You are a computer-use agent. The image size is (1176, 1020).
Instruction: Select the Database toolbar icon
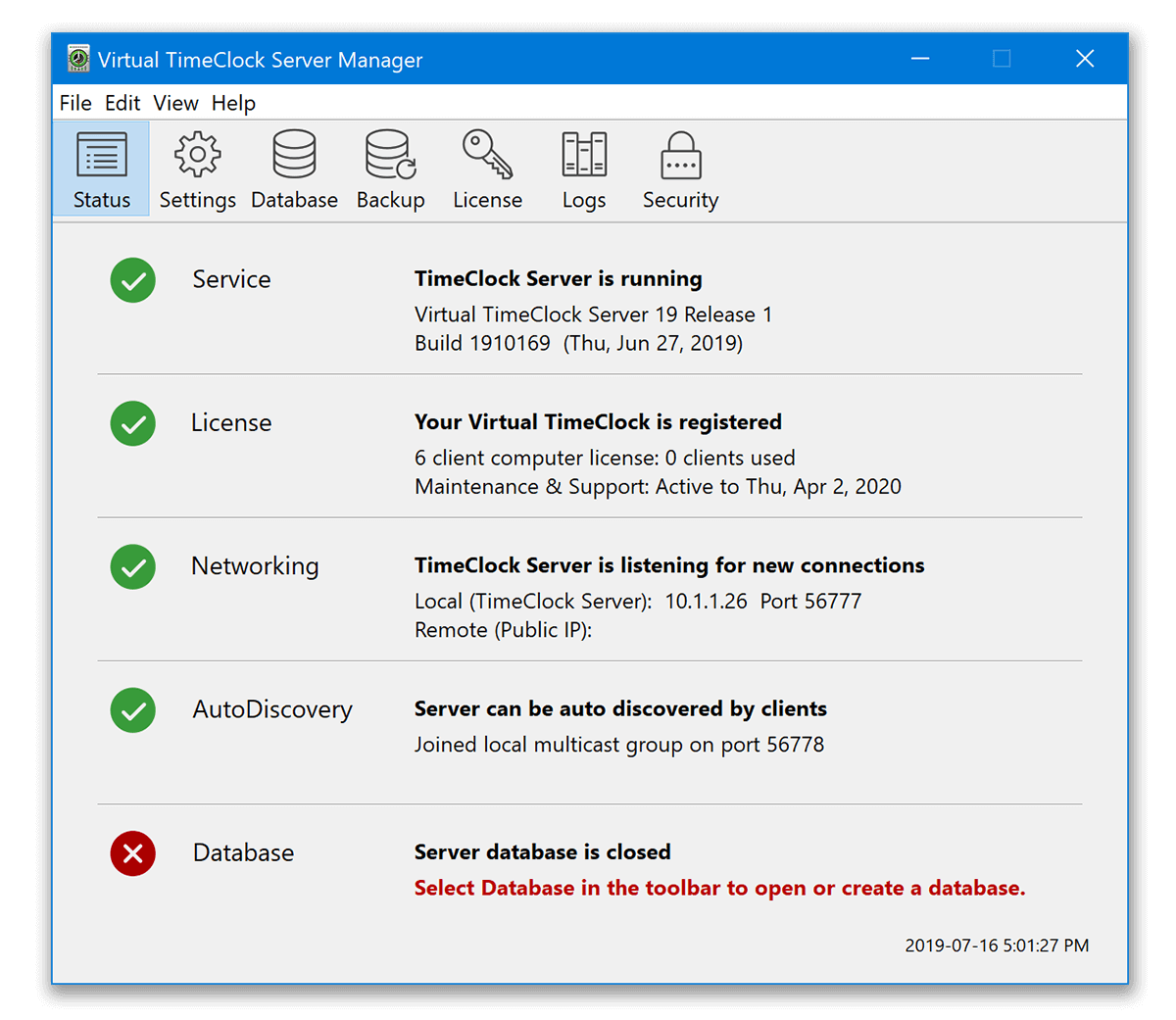click(294, 169)
